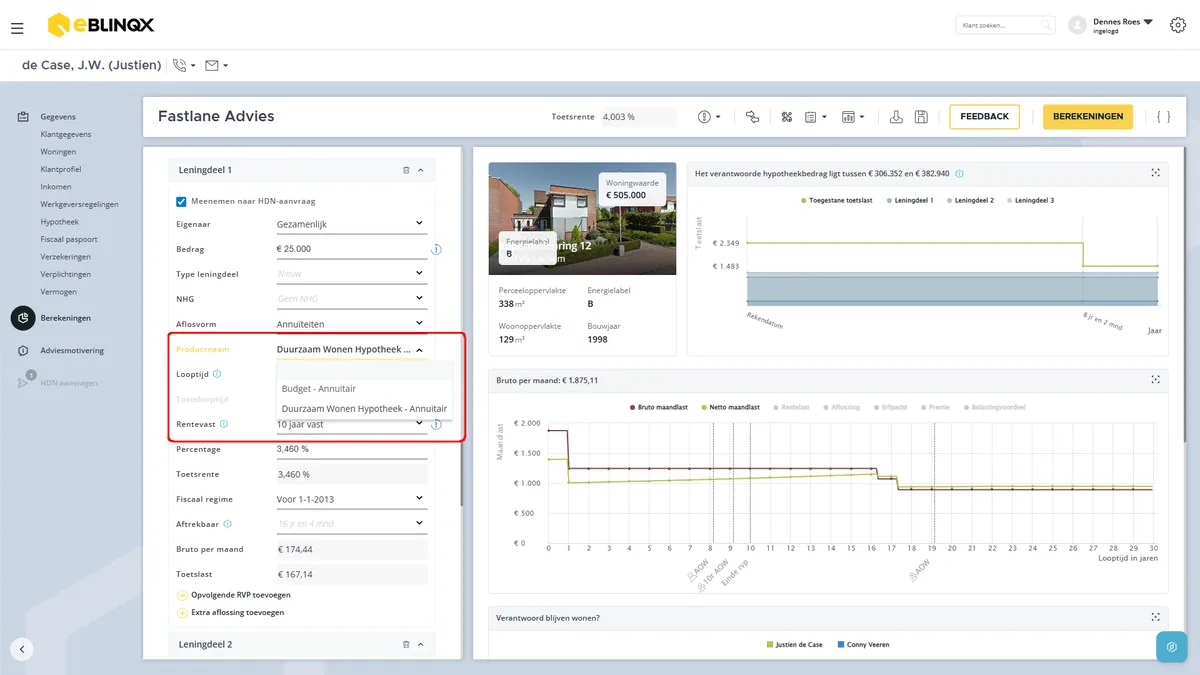This screenshot has width=1200, height=675.
Task: Click the FEEDBACK button
Action: pos(984,116)
